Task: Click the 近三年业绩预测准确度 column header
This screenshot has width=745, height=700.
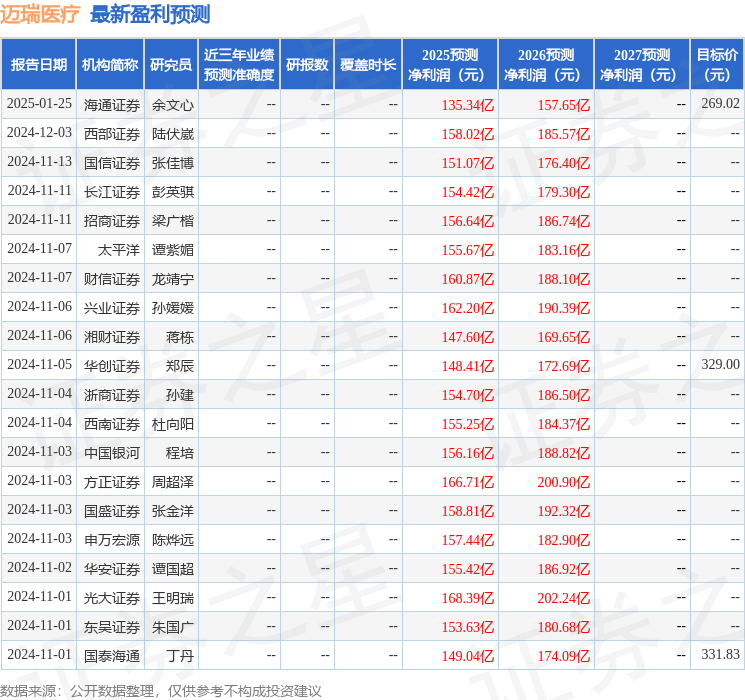Action: (239, 65)
